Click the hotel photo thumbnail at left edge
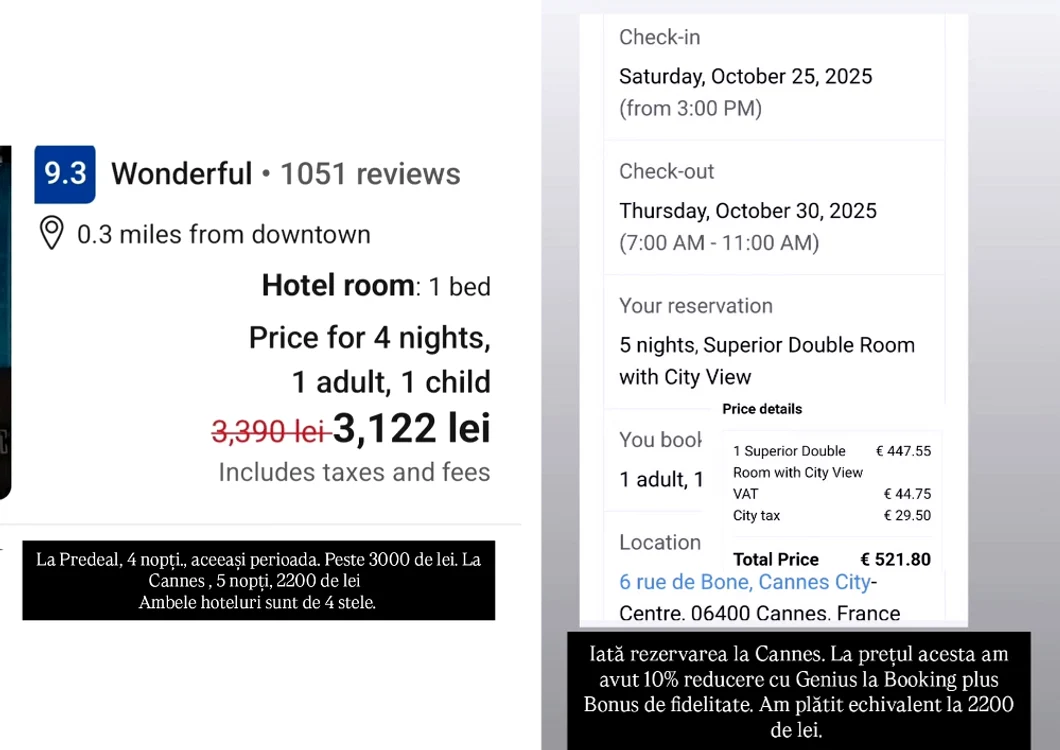The width and height of the screenshot is (1060, 750). point(5,322)
